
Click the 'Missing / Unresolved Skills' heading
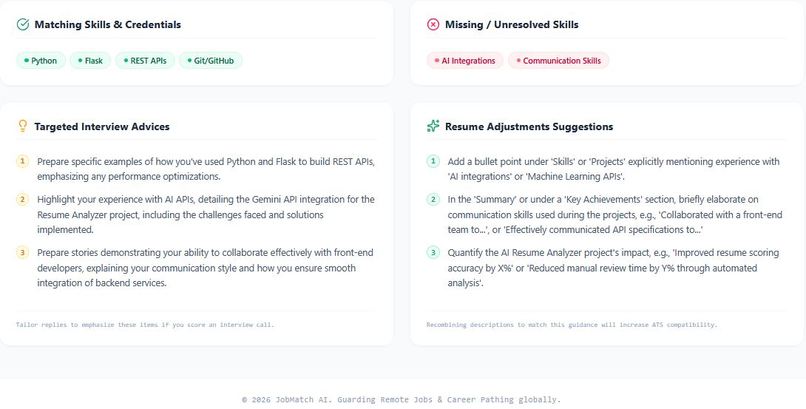coord(511,25)
